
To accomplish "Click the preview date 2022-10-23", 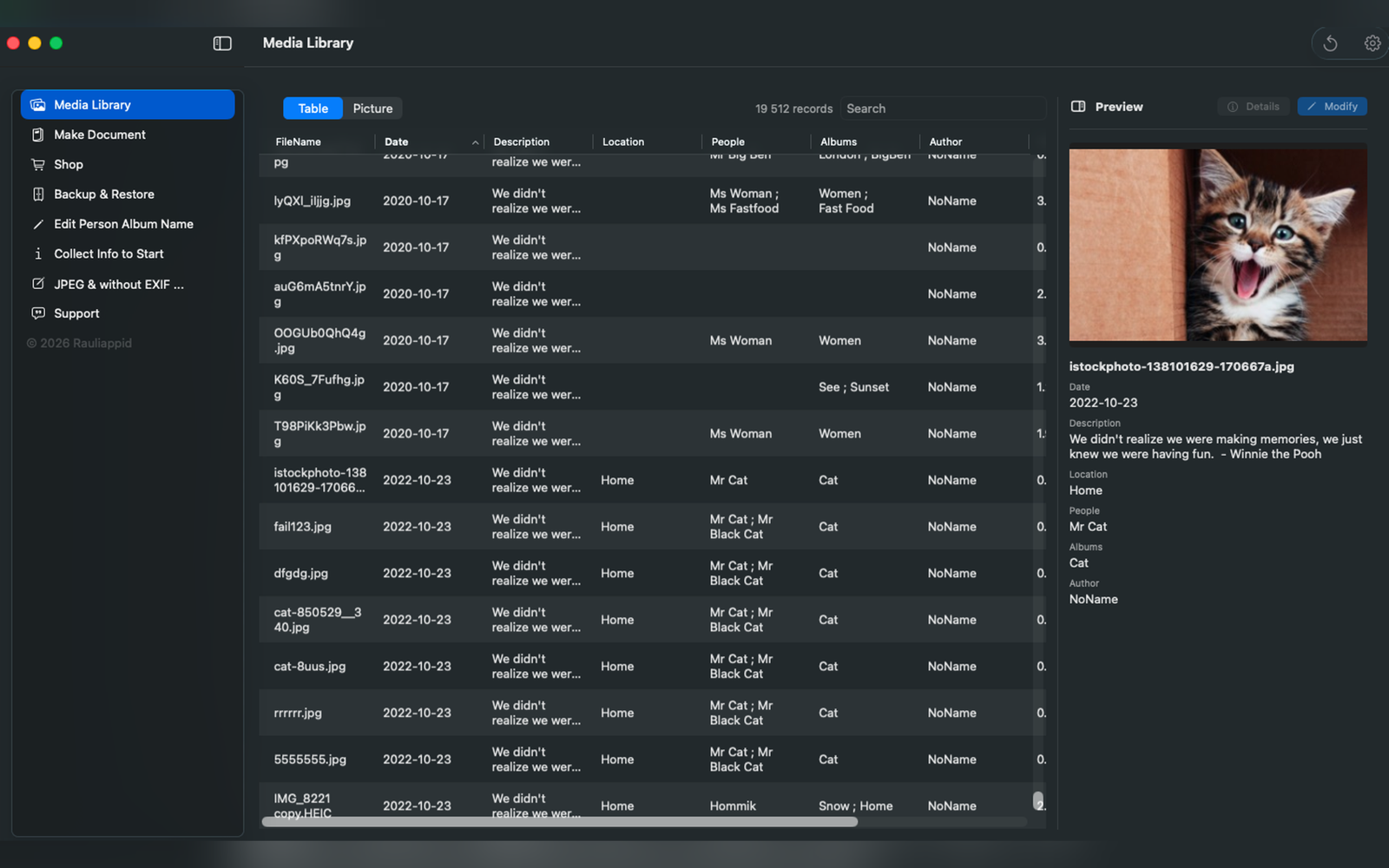I will coord(1103,403).
